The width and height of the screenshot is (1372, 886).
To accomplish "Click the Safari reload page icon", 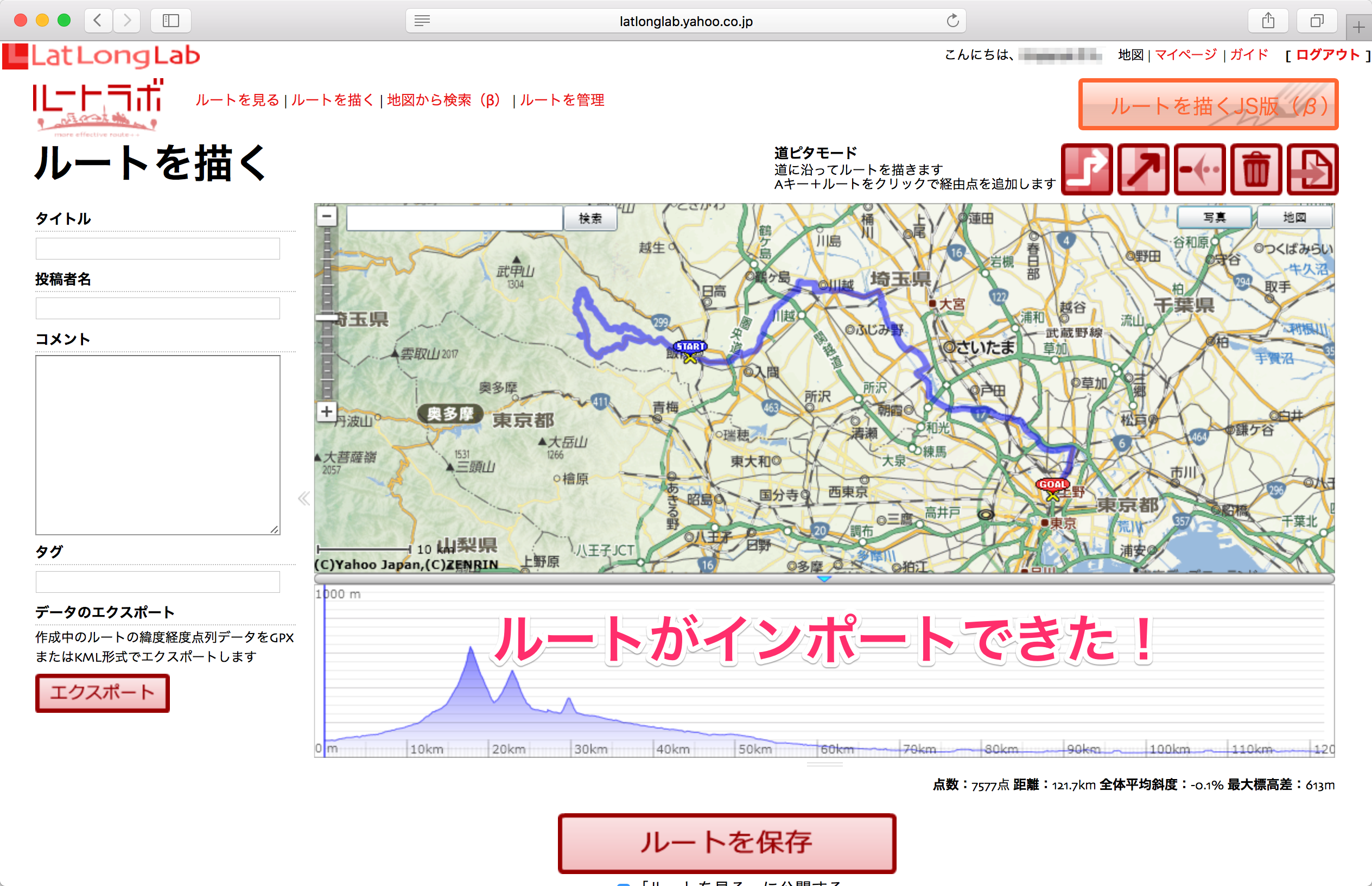I will point(952,21).
